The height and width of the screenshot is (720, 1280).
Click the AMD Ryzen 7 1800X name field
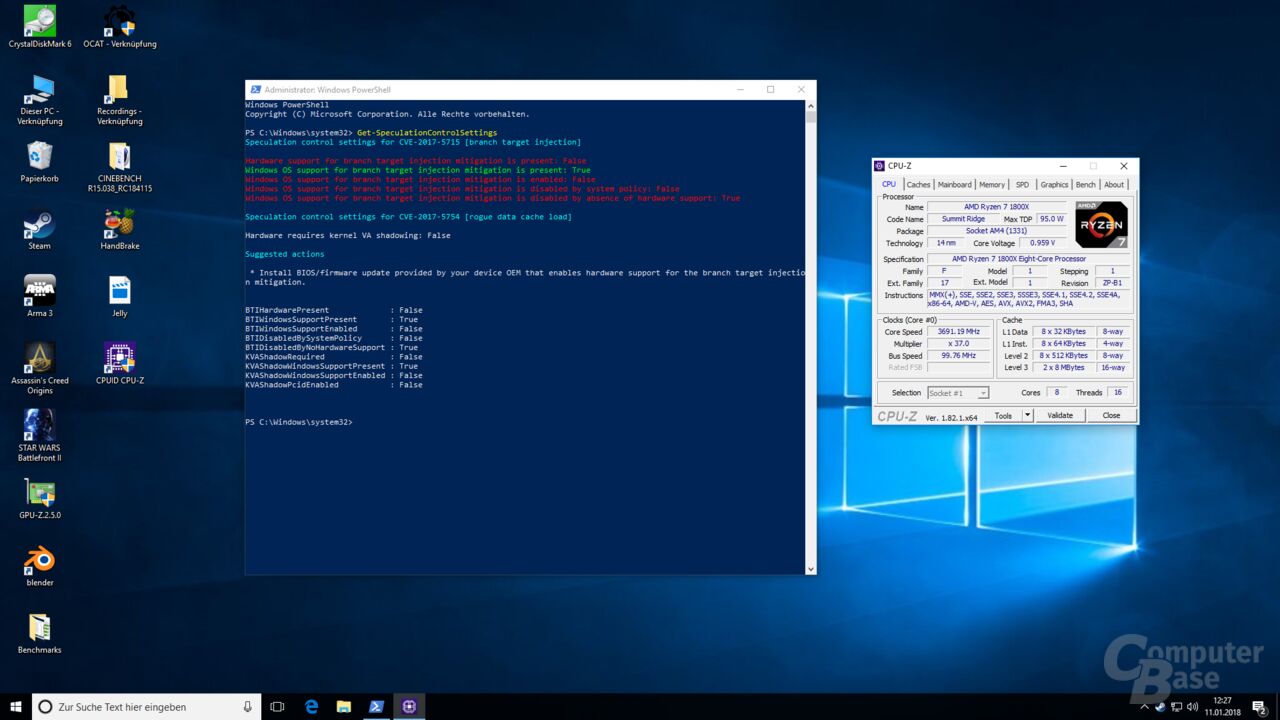[x=996, y=207]
